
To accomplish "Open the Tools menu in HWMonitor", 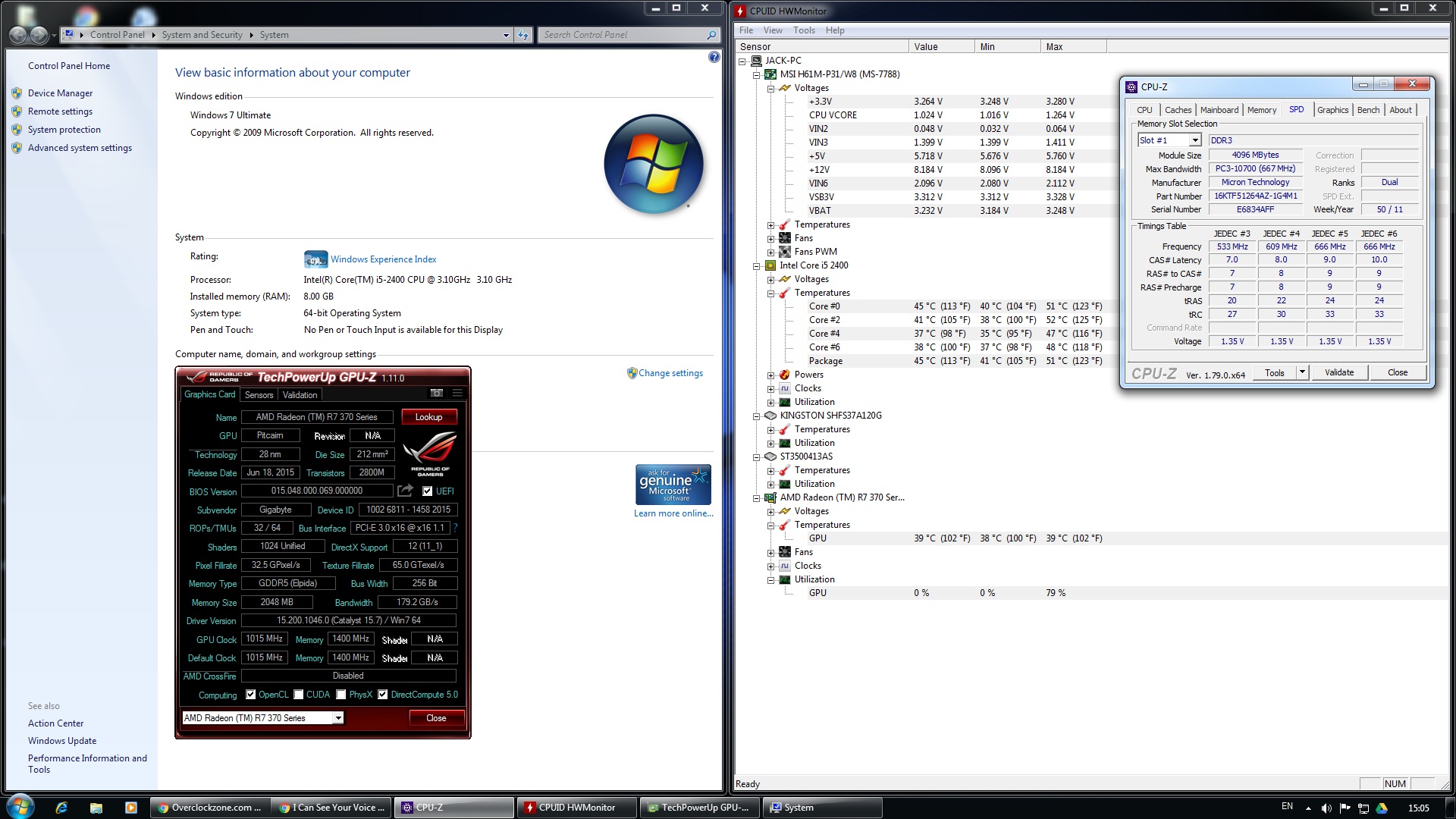I will click(x=803, y=30).
